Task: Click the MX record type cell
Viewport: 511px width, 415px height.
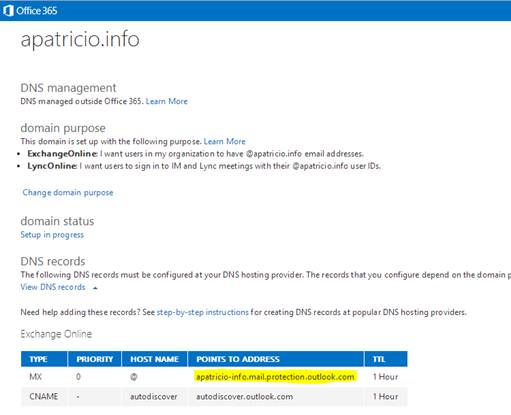Action: [x=36, y=377]
